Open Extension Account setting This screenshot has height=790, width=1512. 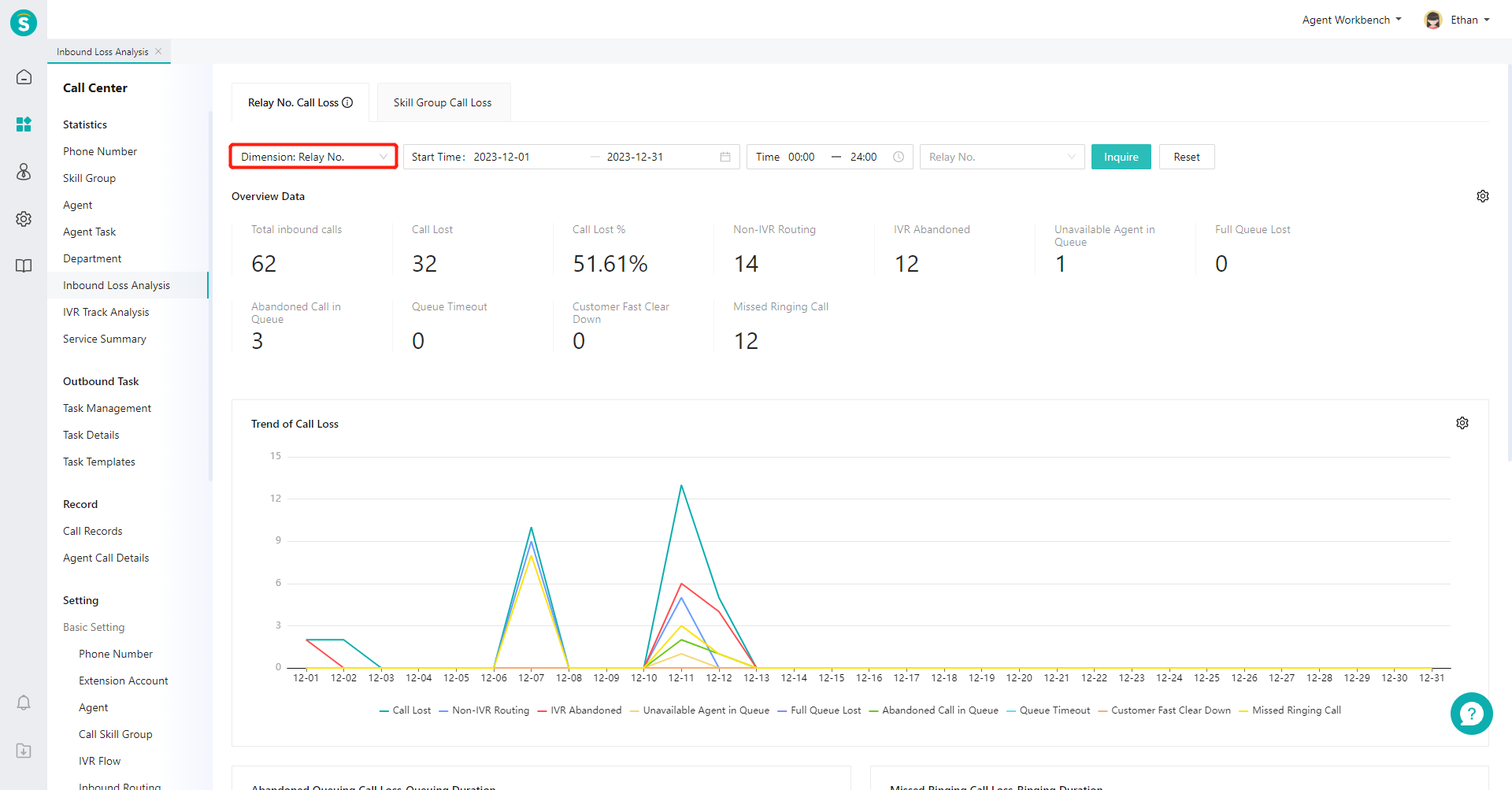(124, 681)
